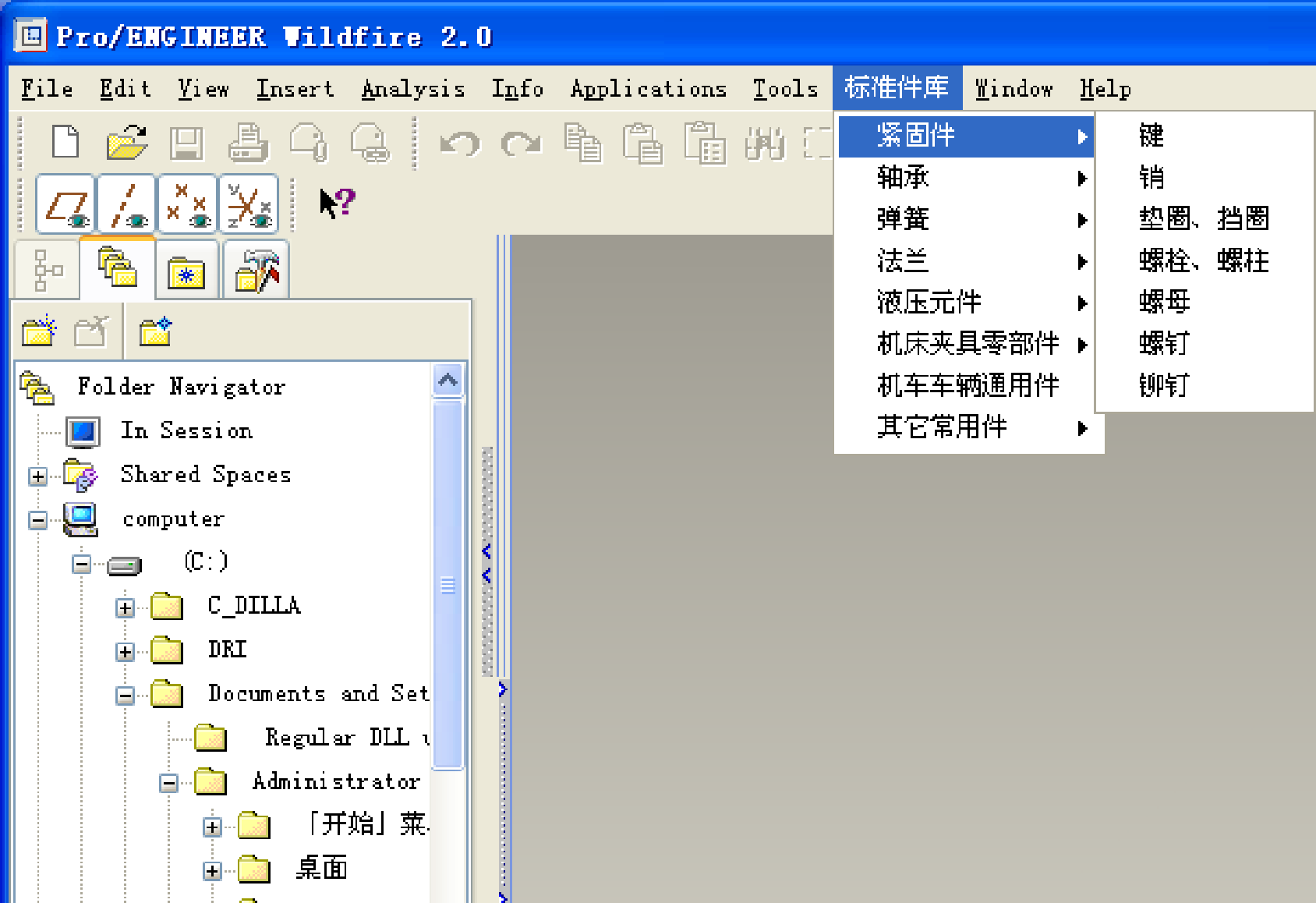This screenshot has width=1316, height=903.
Task: Select 弹簧 in the dropdown menu
Action: pos(967,219)
